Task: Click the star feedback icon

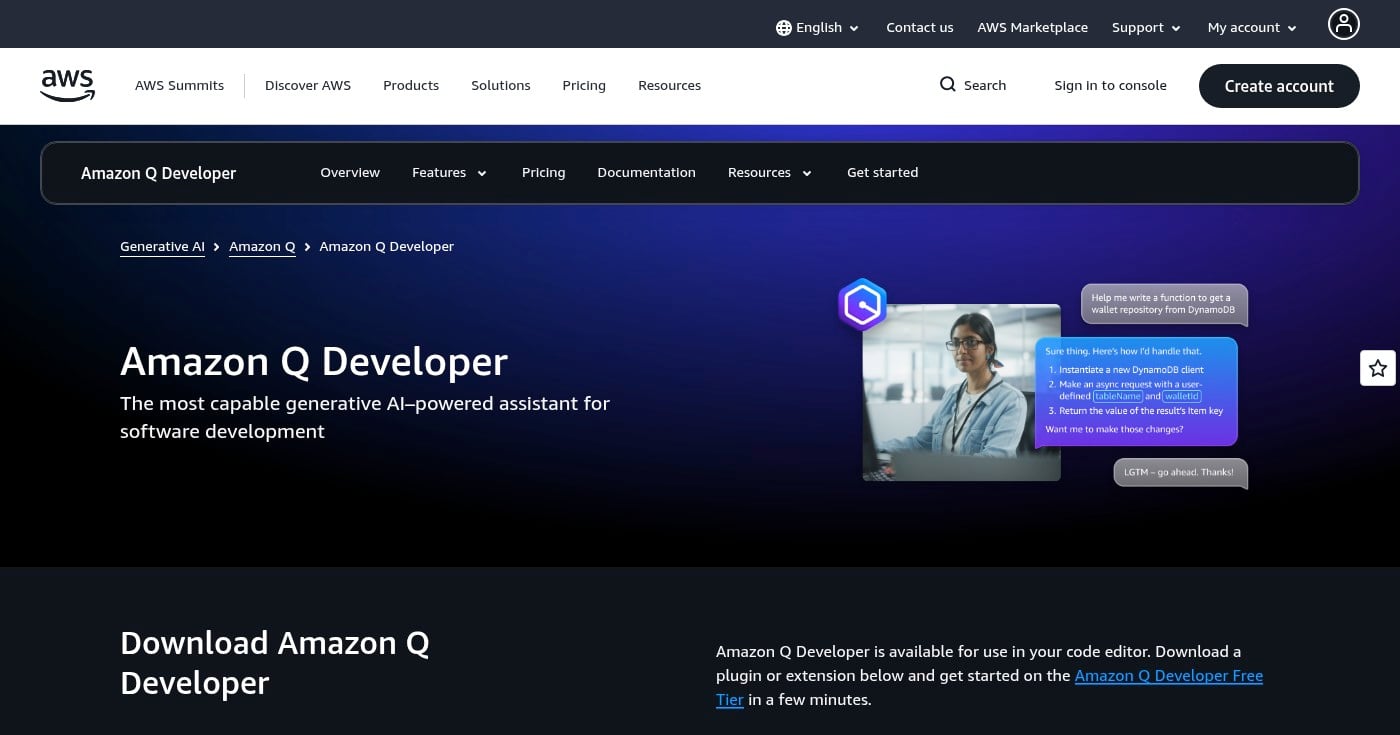Action: click(x=1378, y=368)
